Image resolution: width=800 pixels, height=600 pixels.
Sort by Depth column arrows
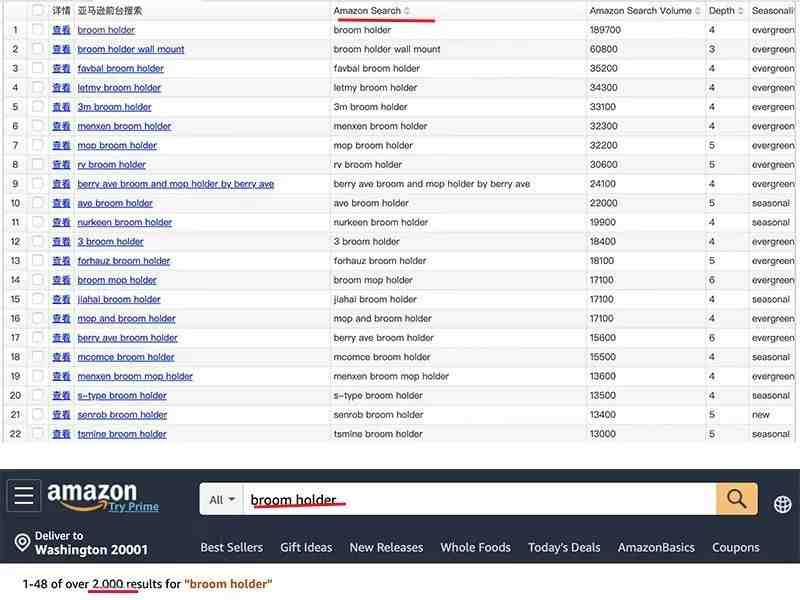(740, 11)
